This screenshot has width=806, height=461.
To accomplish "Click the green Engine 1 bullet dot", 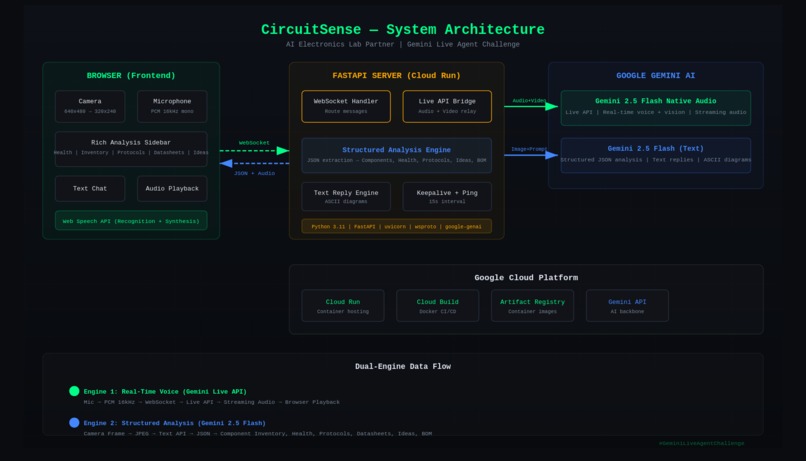I will click(x=74, y=391).
